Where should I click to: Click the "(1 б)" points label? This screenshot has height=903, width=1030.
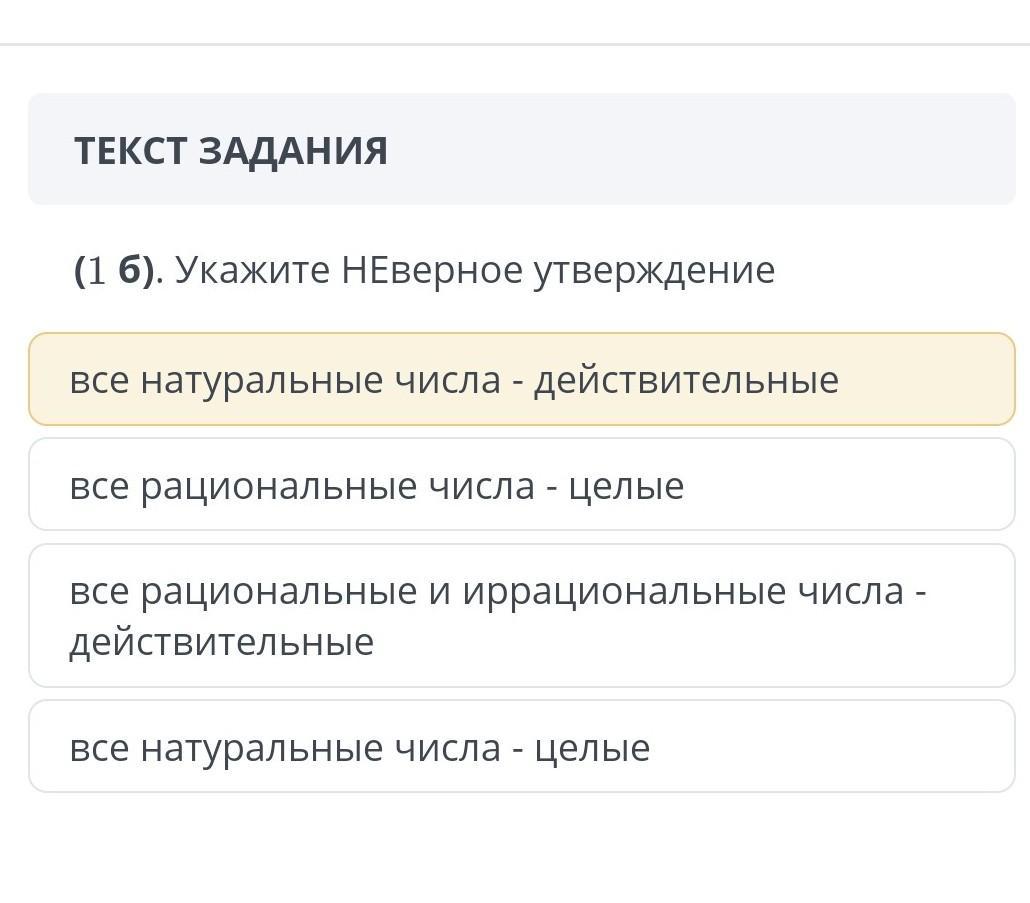coord(114,270)
